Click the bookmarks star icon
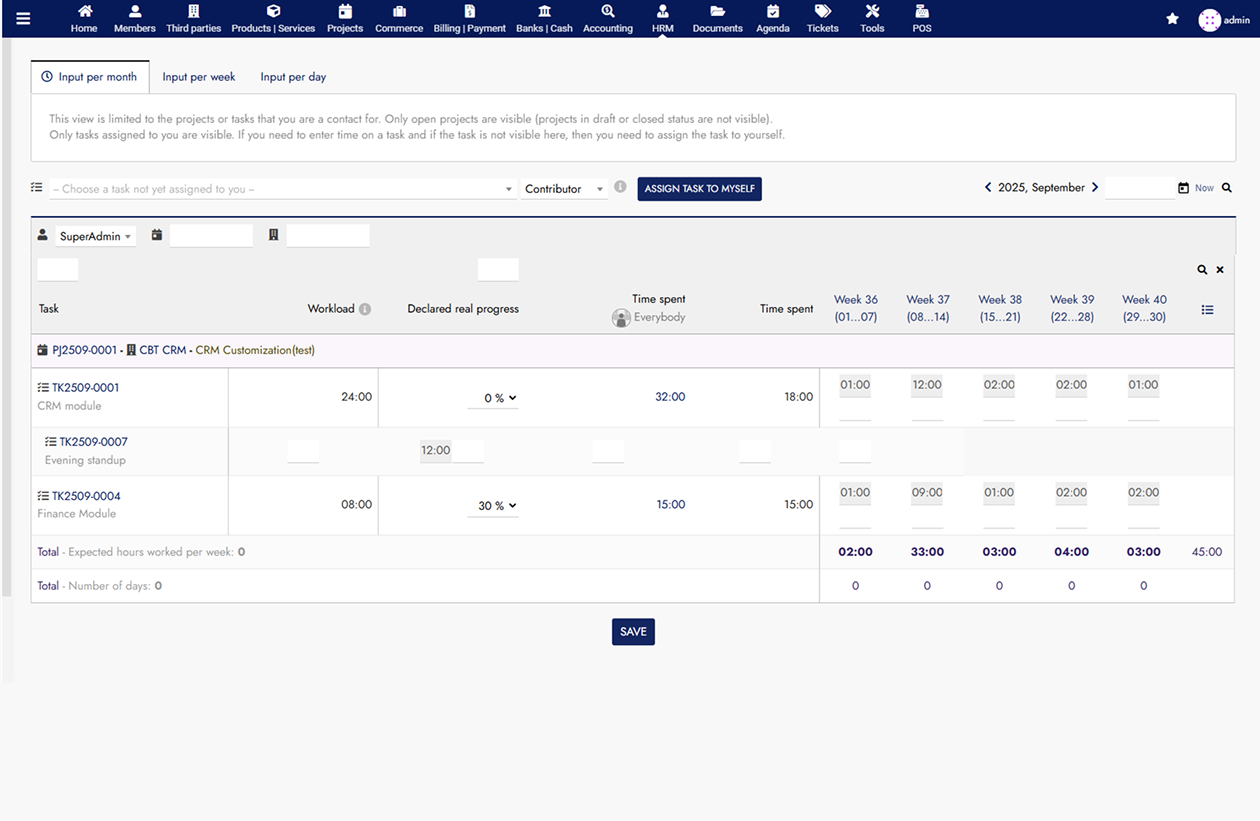This screenshot has width=1260, height=821. [1172, 19]
